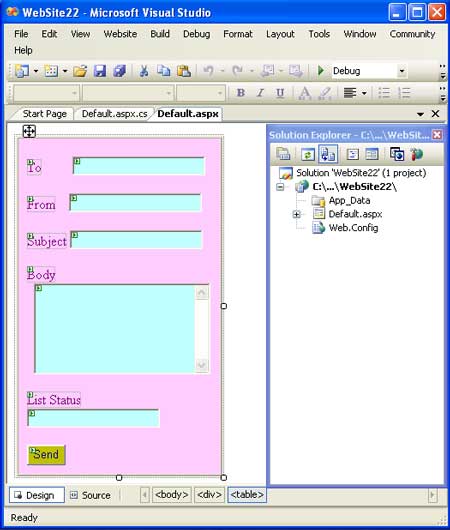This screenshot has width=450, height=530.
Task: Open the alignment dropdown arrow
Action: (x=364, y=93)
